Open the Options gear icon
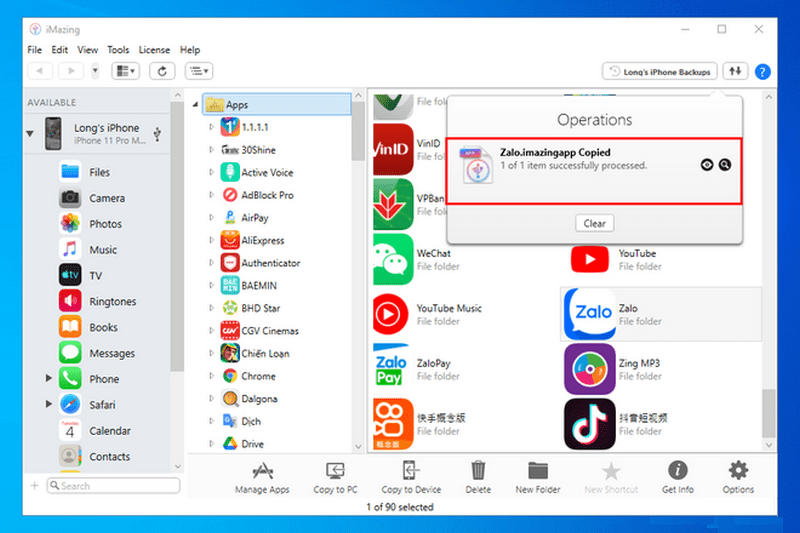Viewport: 800px width, 533px height. (738, 476)
